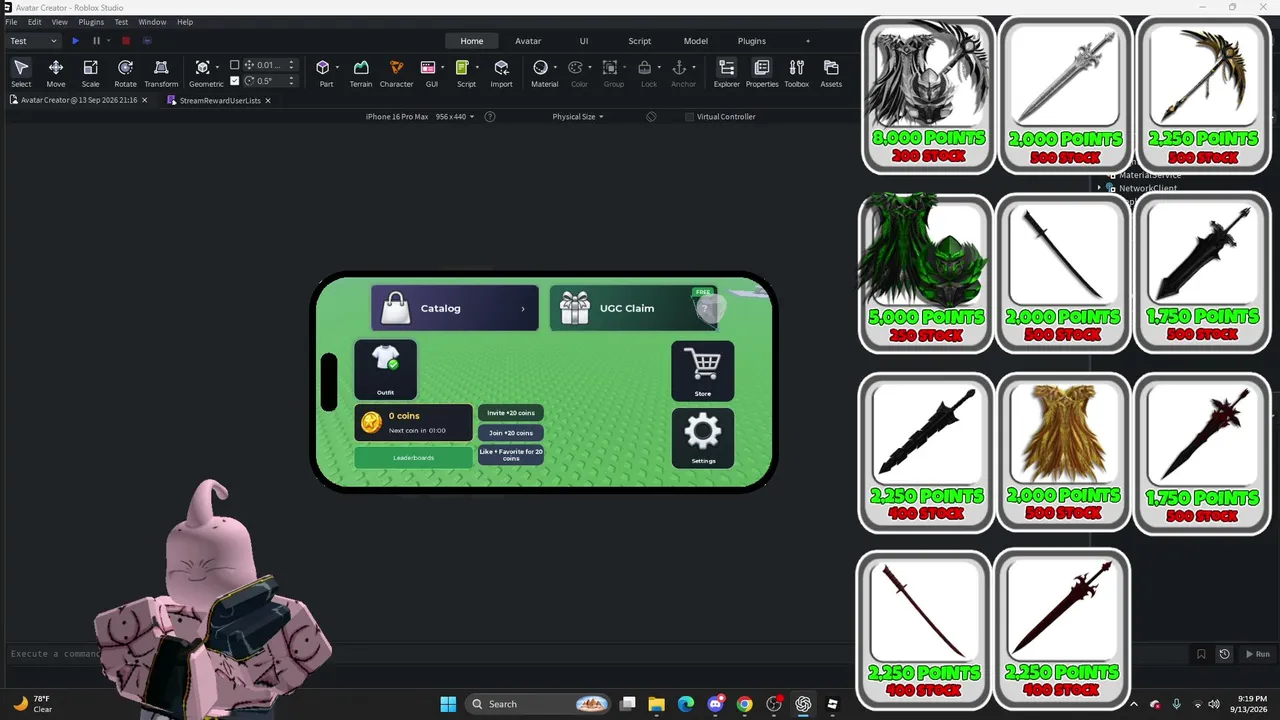Screen dimensions: 1280x720
Task: Click the green Leaderboards button
Action: (x=413, y=458)
